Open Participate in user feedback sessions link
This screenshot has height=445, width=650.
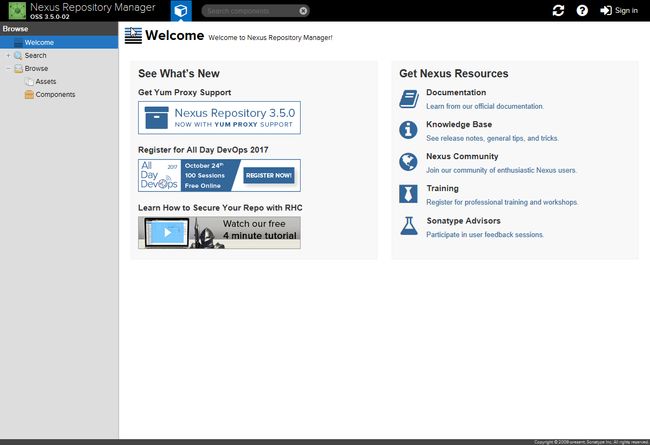pos(485,234)
